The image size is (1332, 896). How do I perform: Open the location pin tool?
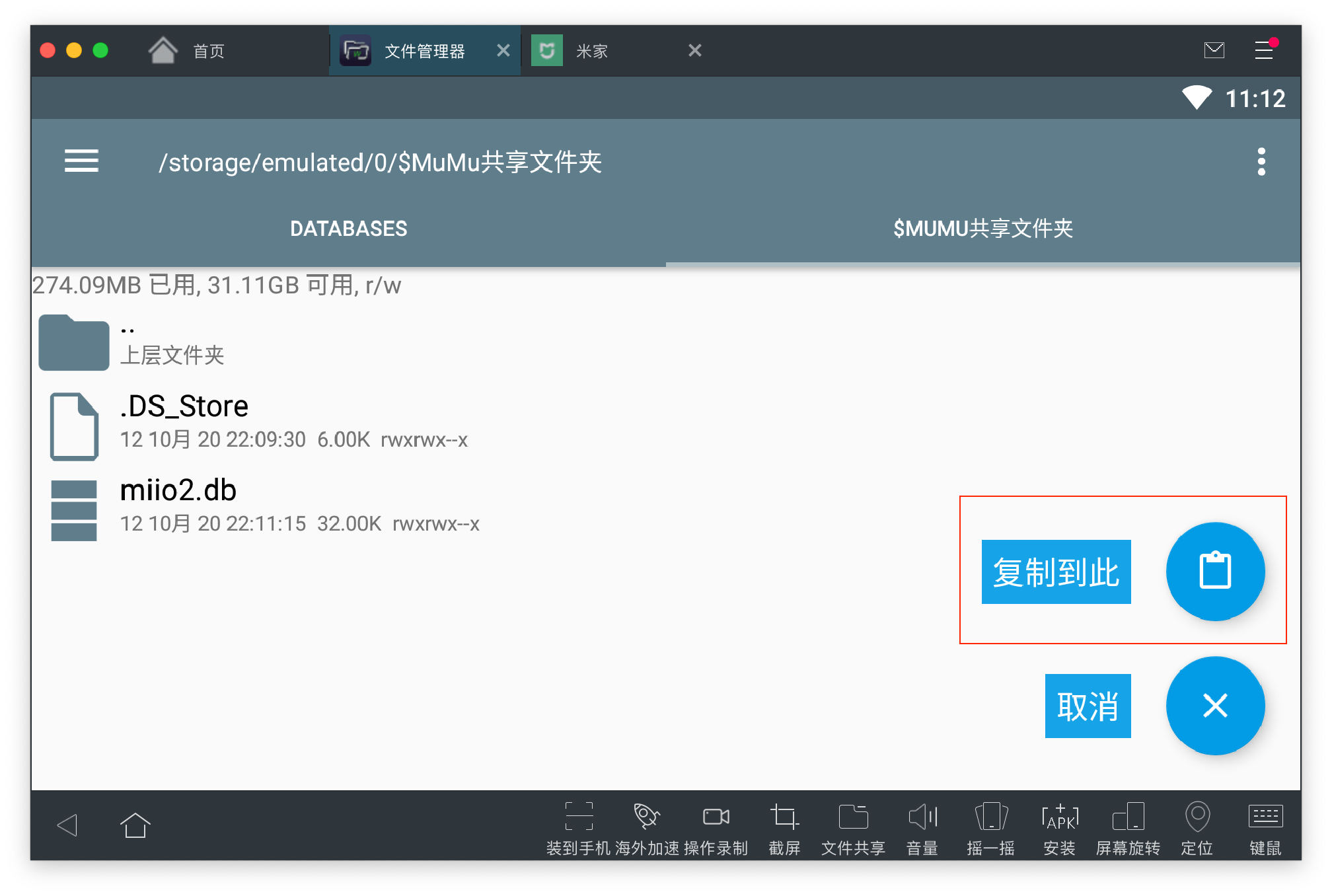[1197, 818]
